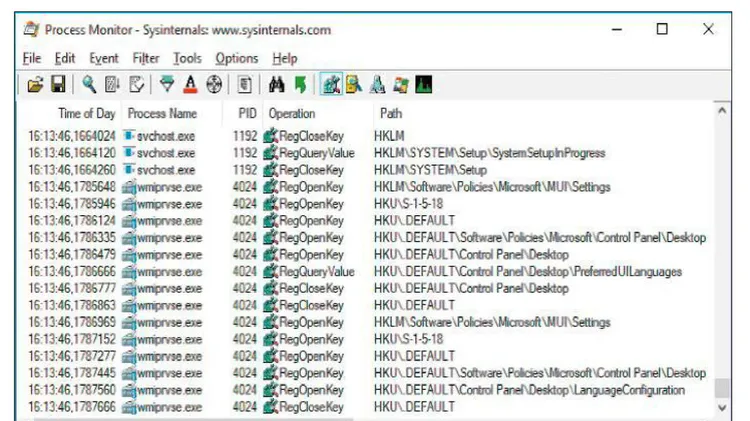Viewport: 750px width, 421px height.
Task: Click the Clear display icon
Action: point(136,85)
